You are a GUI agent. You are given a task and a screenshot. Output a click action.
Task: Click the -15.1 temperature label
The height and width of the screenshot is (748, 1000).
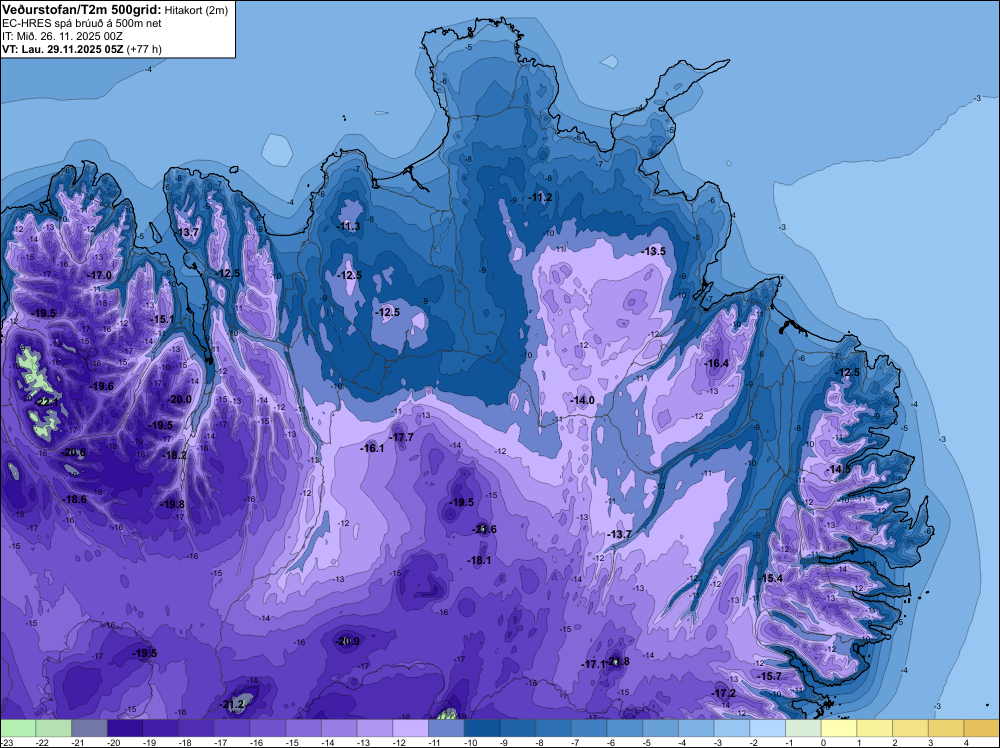point(162,319)
